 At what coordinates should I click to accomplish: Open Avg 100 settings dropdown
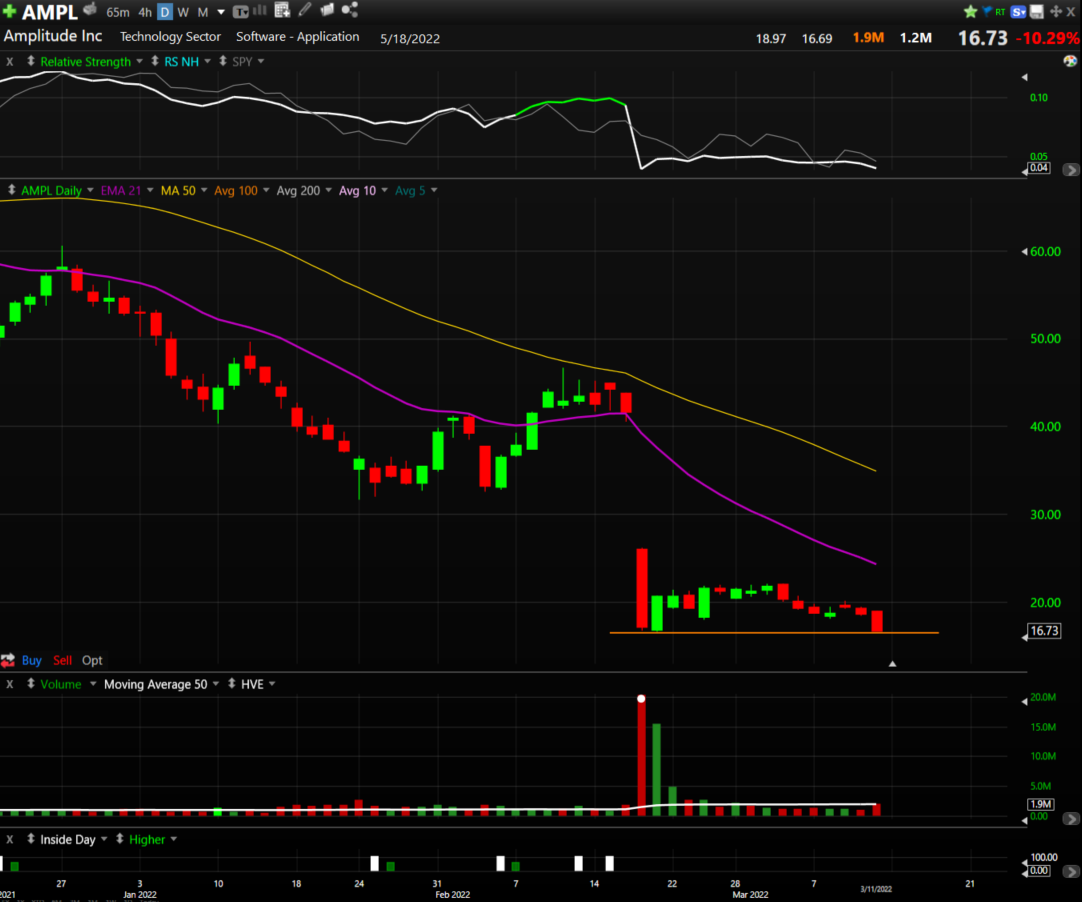click(266, 190)
